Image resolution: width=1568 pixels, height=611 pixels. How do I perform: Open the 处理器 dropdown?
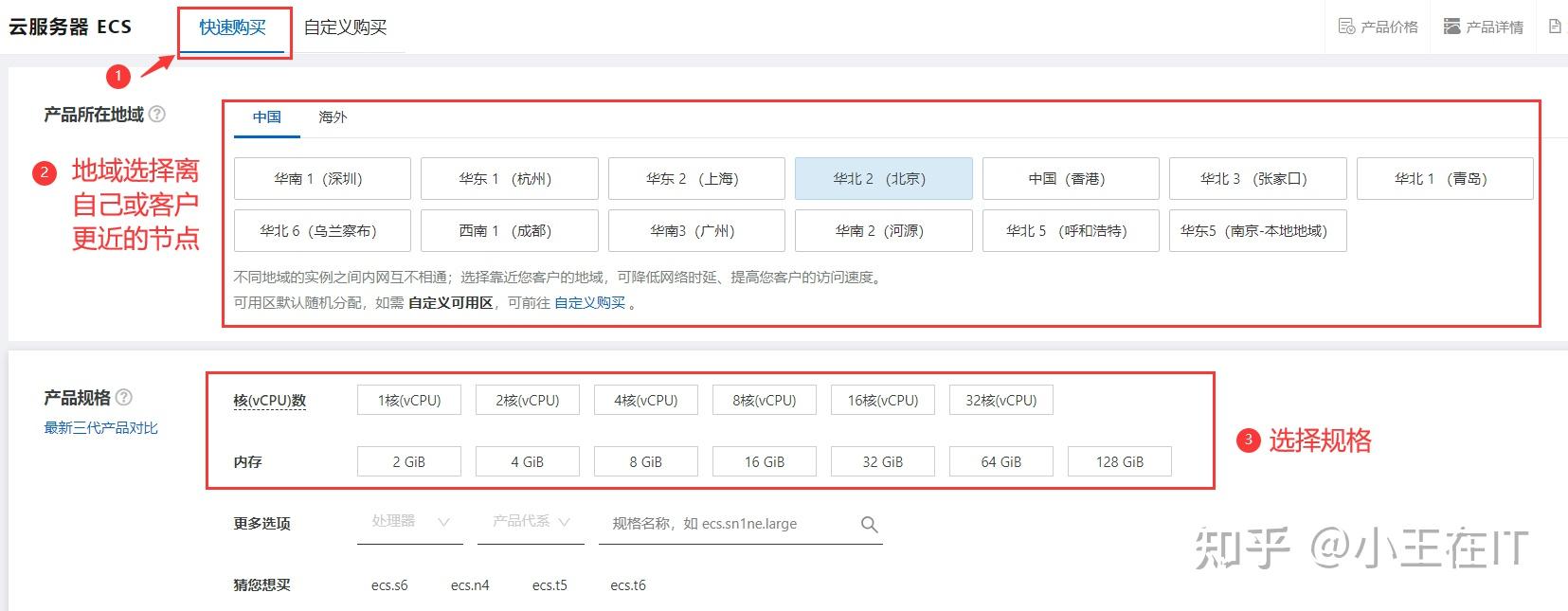pos(410,522)
